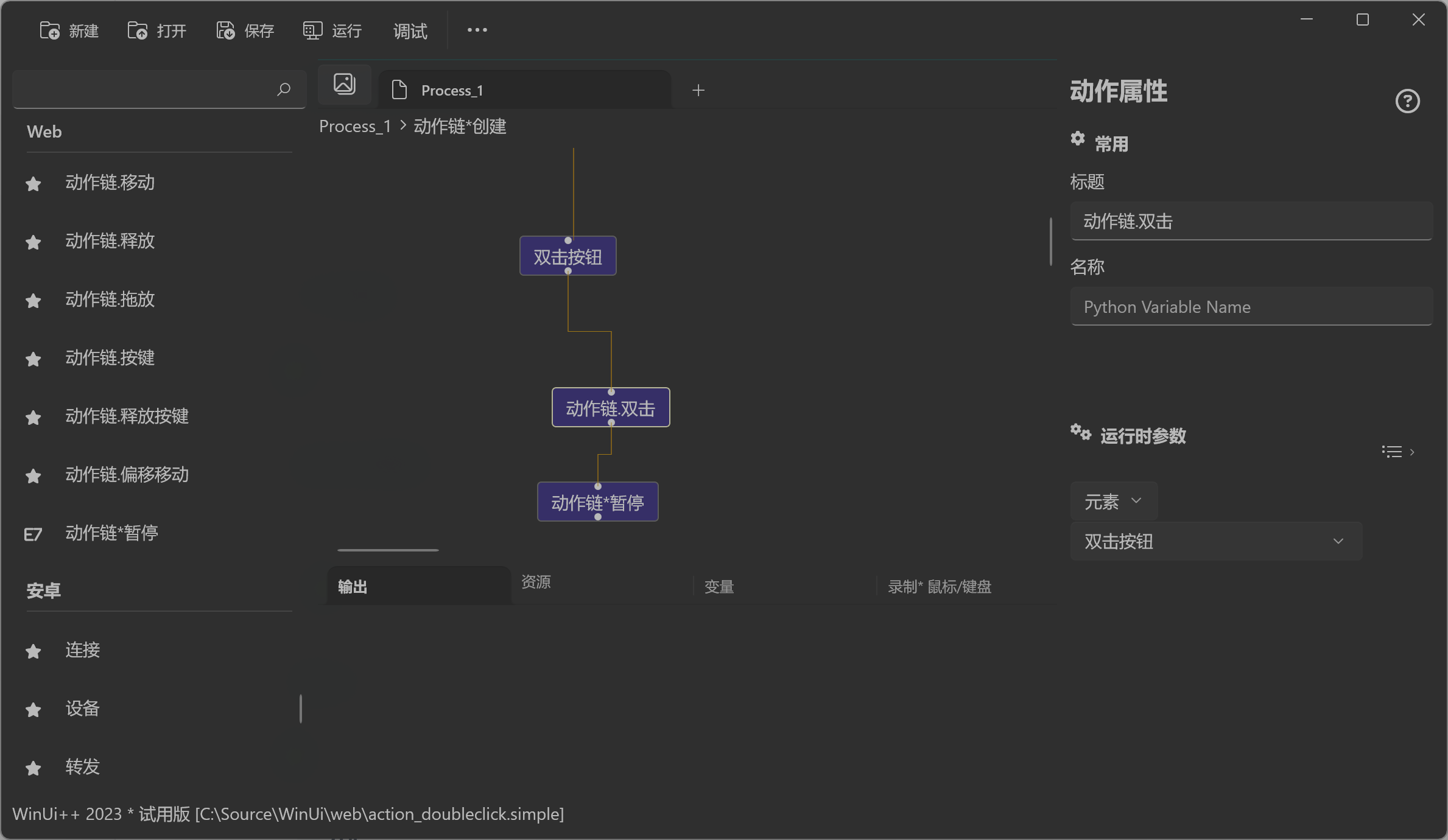
Task: Switch to the 变量 tab
Action: pyautogui.click(x=719, y=587)
